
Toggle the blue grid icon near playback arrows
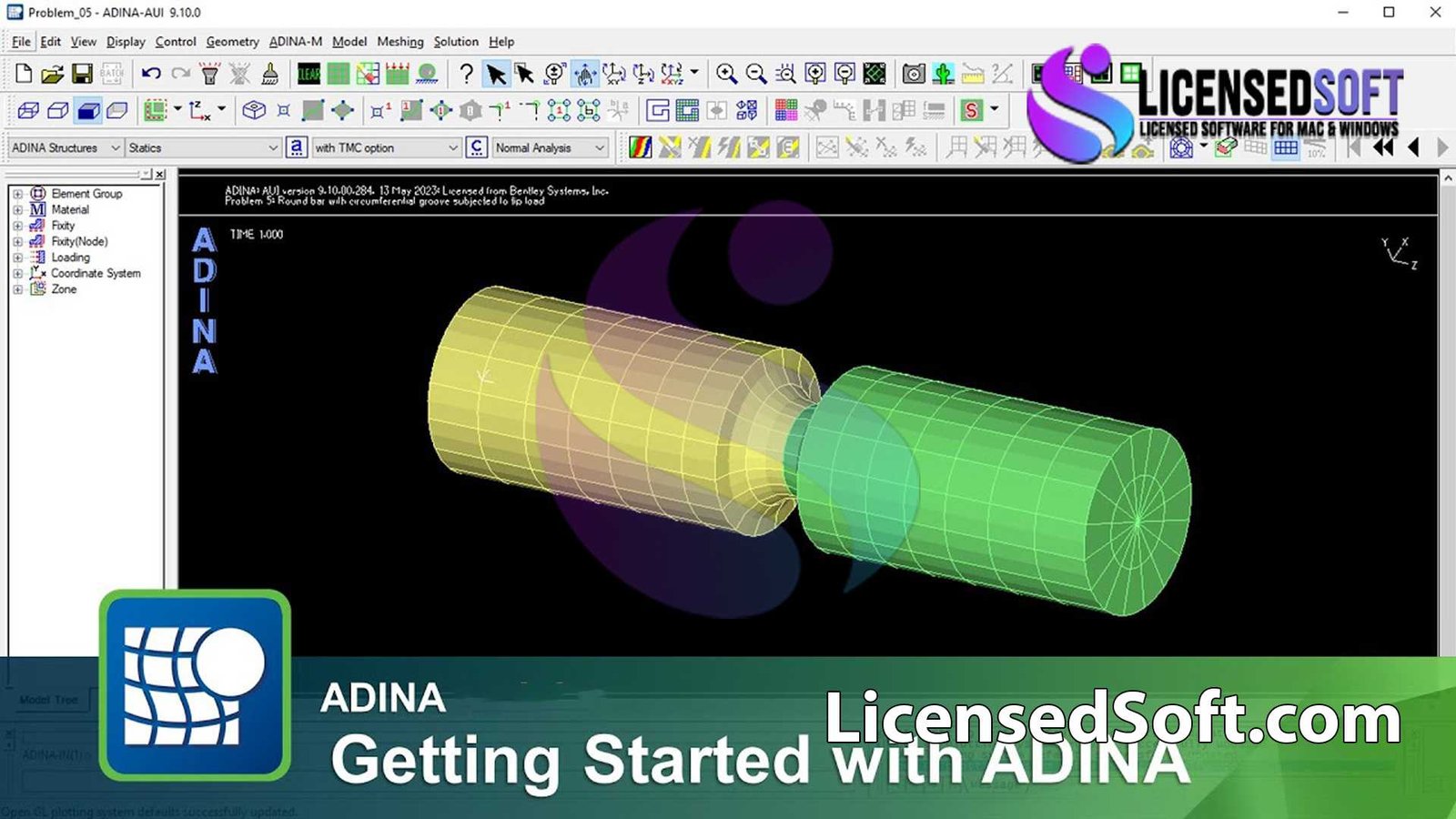point(1286,147)
